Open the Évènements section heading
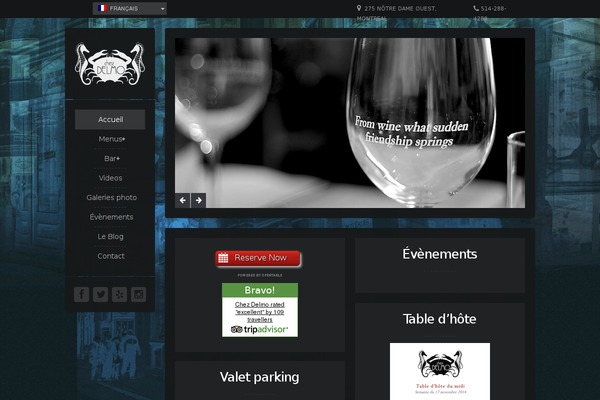 [x=440, y=254]
